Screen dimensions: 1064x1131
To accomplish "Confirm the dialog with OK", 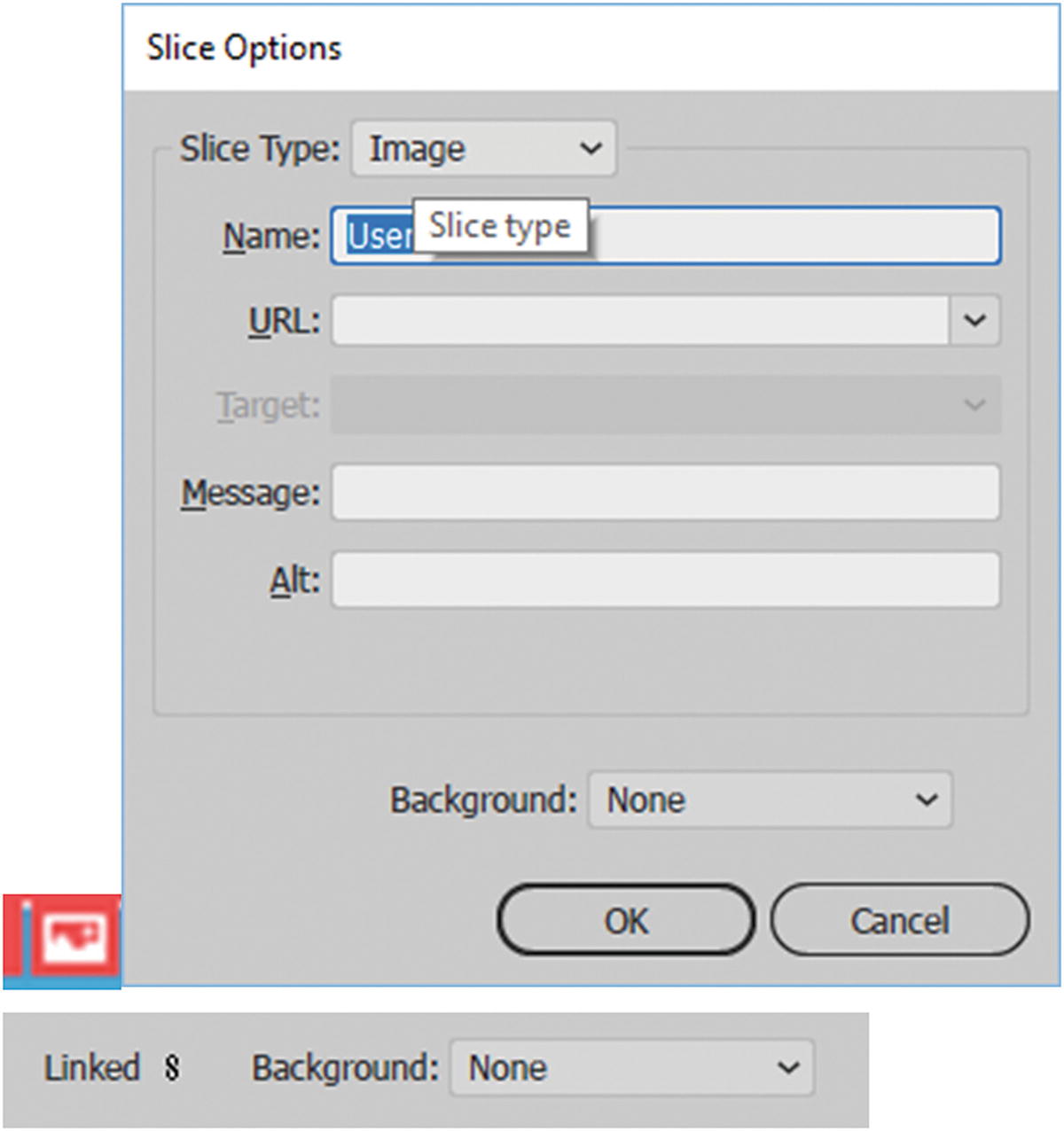I will pyautogui.click(x=626, y=921).
